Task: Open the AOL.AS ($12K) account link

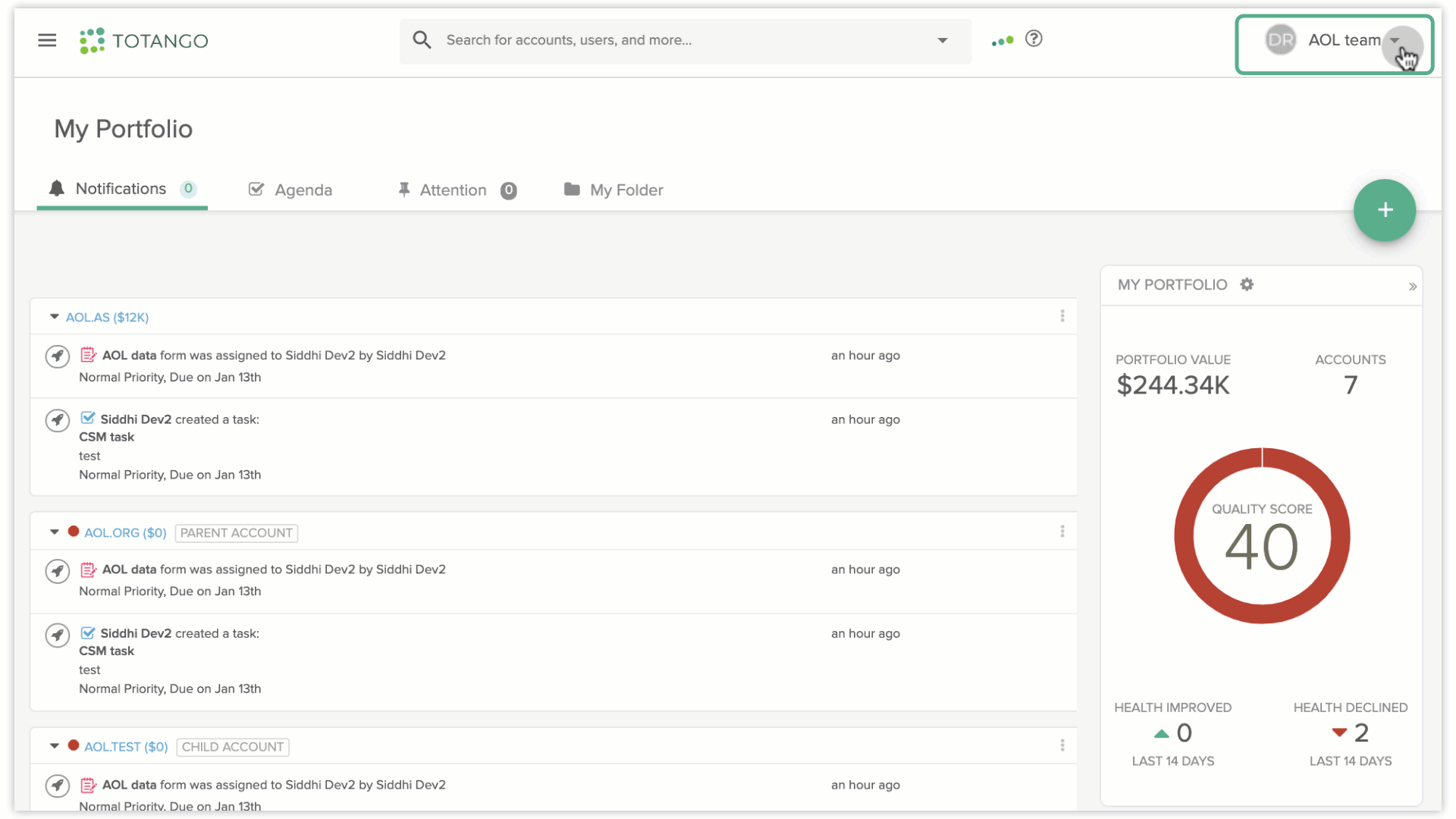Action: [x=107, y=317]
